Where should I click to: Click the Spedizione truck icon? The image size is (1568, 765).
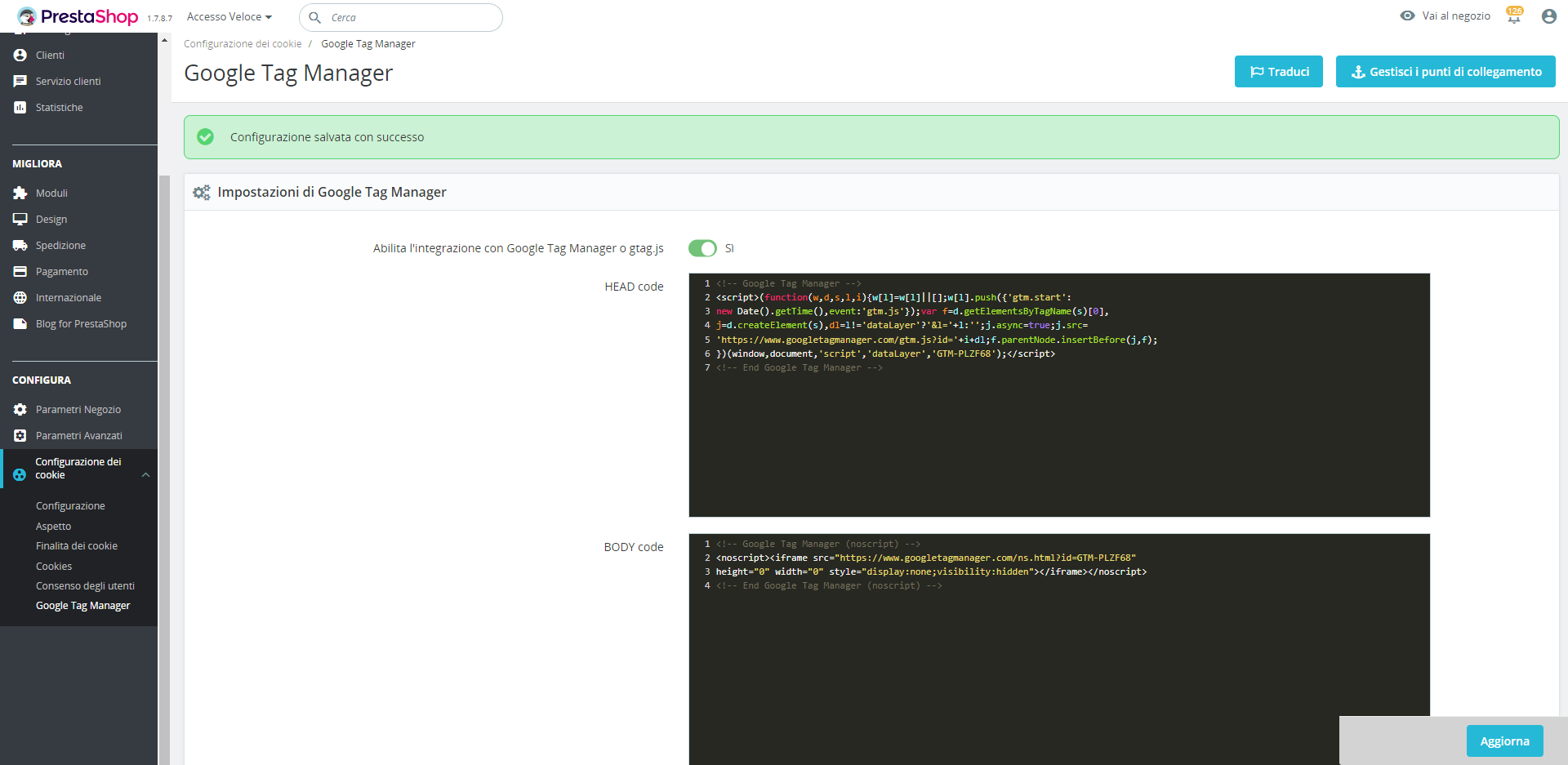coord(20,246)
